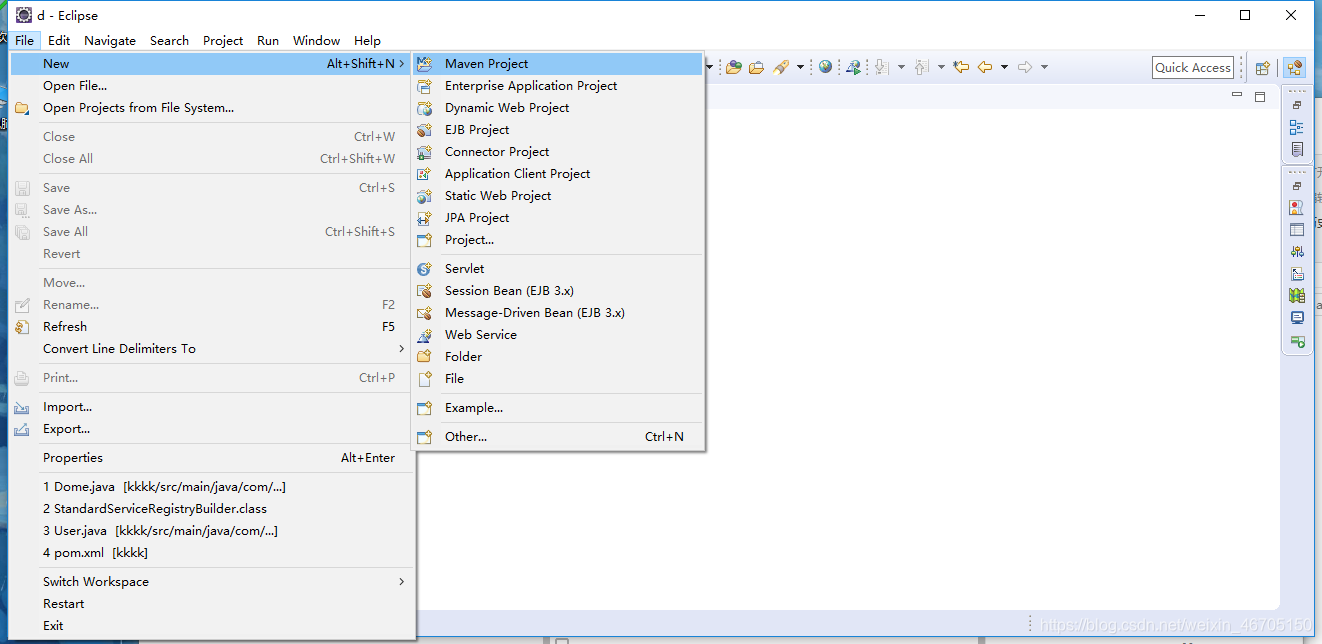This screenshot has width=1322, height=644.
Task: Restore the upper right trim view stack
Action: point(1297,105)
